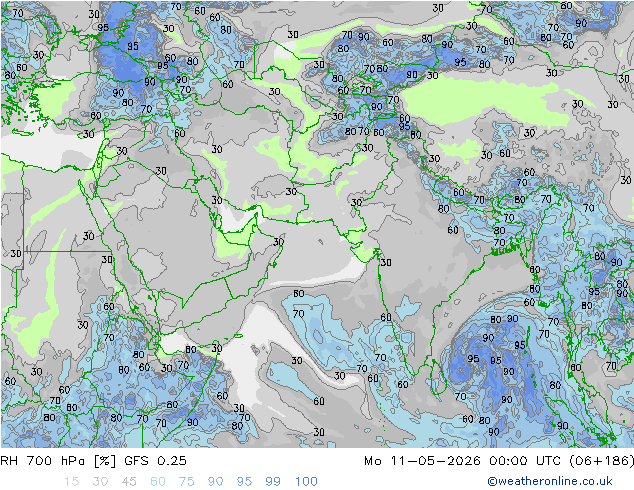Select the 75 value in the legend row
This screenshot has height=490, width=634.
187,482
